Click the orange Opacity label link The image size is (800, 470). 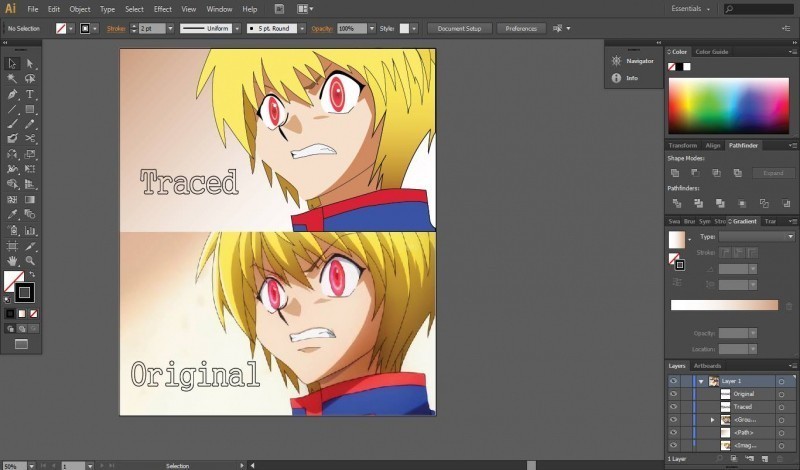(322, 29)
